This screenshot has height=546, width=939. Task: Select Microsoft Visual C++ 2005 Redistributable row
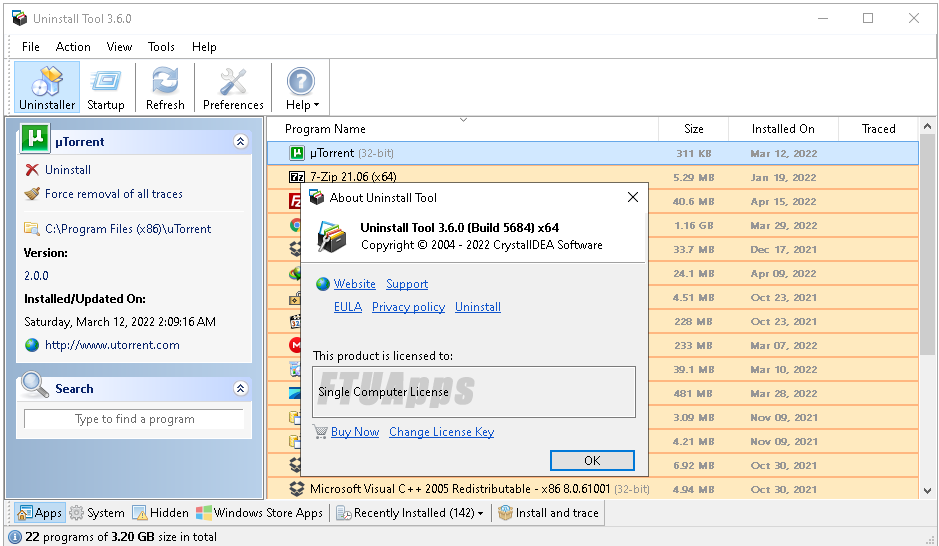tap(593, 489)
